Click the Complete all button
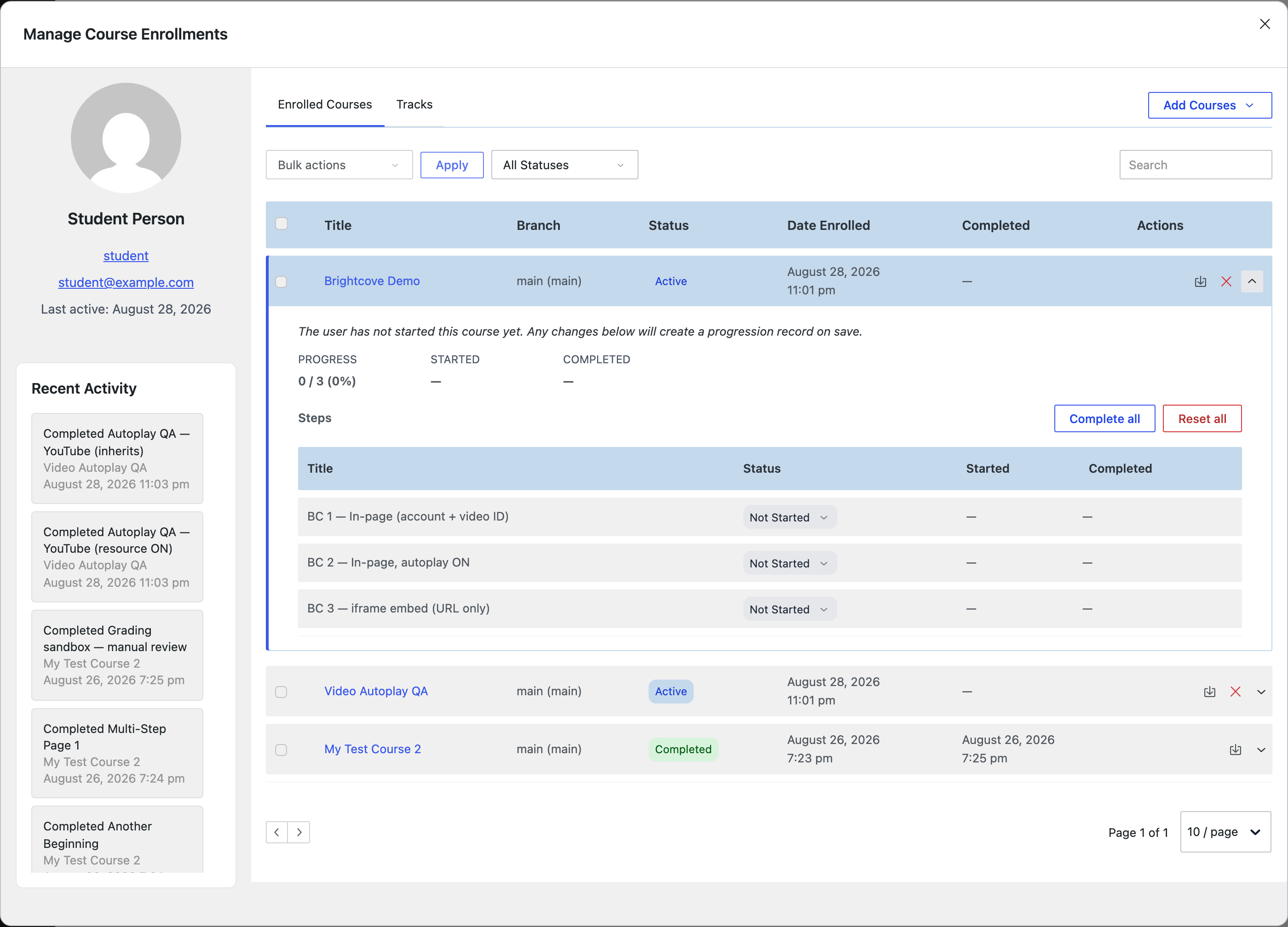This screenshot has height=927, width=1288. tap(1104, 418)
